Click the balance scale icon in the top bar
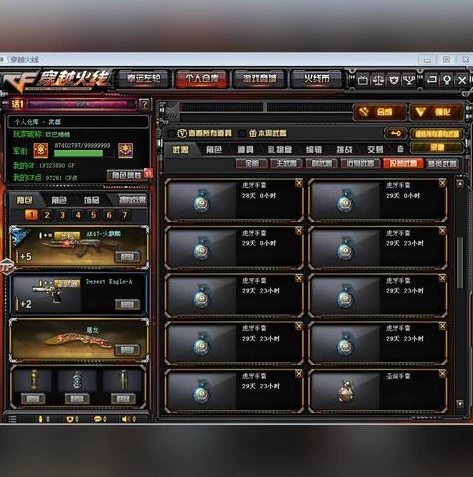 click(x=378, y=80)
